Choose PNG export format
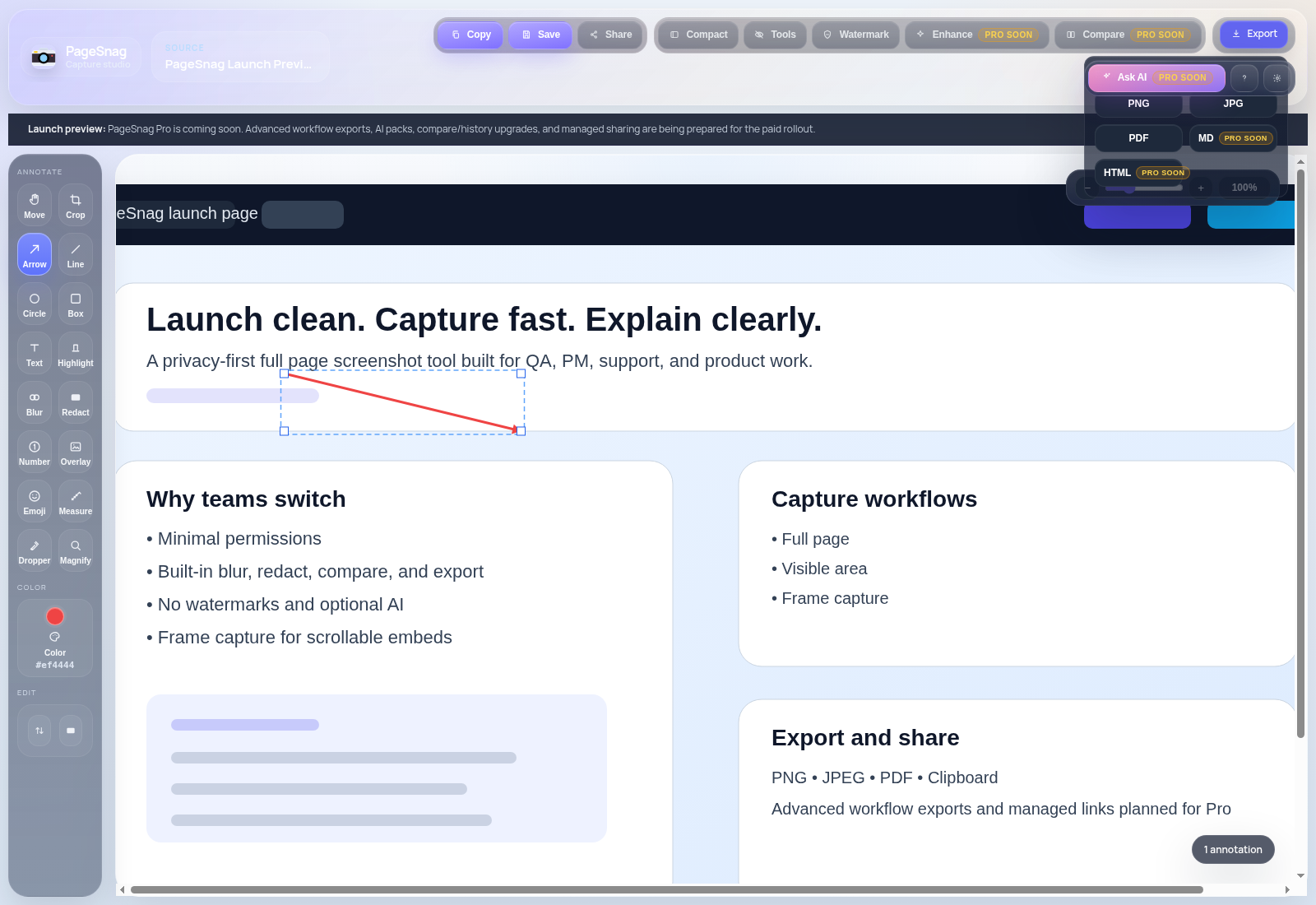The image size is (1316, 905). click(1138, 104)
